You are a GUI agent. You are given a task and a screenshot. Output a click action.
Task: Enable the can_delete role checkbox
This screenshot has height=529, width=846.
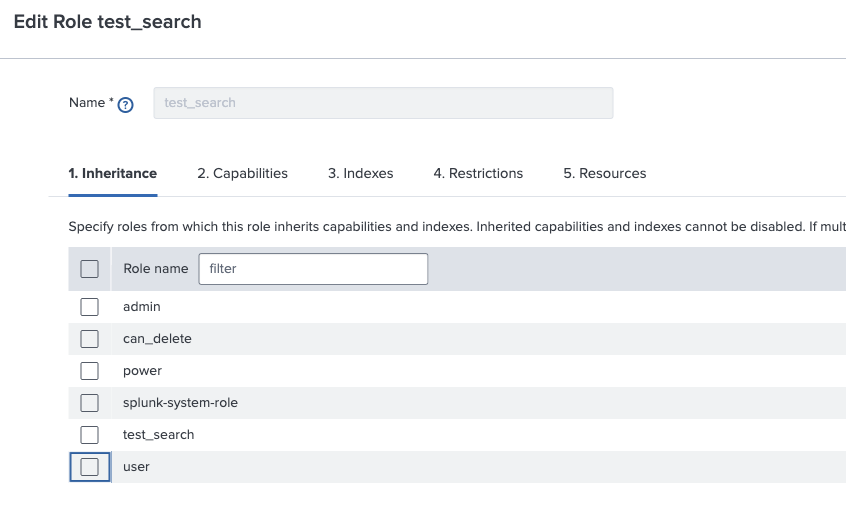(90, 339)
